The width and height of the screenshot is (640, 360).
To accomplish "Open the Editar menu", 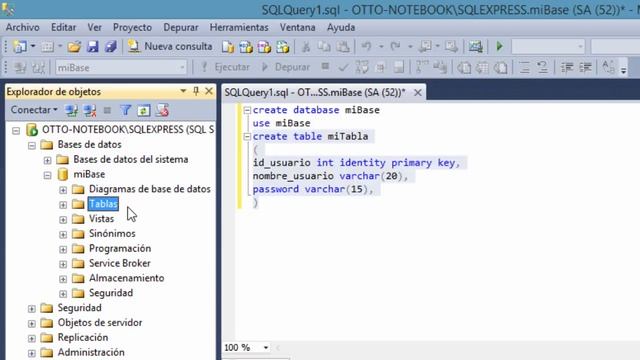I will [63, 27].
